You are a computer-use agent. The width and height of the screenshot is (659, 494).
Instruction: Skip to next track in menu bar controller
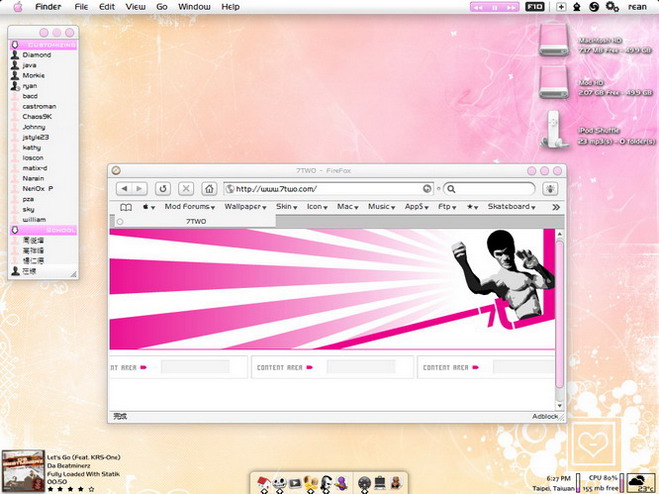click(x=511, y=7)
